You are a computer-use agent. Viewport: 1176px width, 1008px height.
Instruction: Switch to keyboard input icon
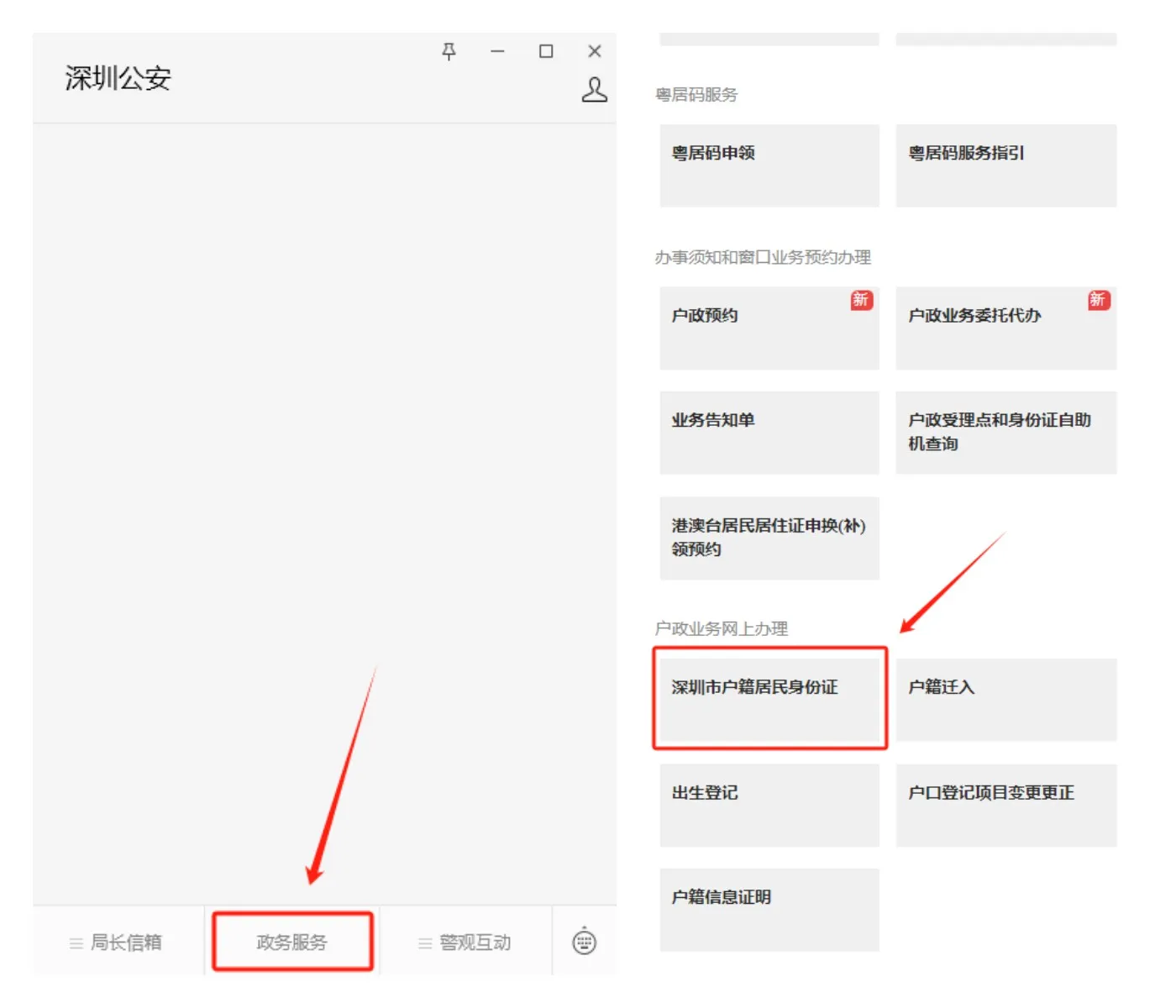point(585,942)
